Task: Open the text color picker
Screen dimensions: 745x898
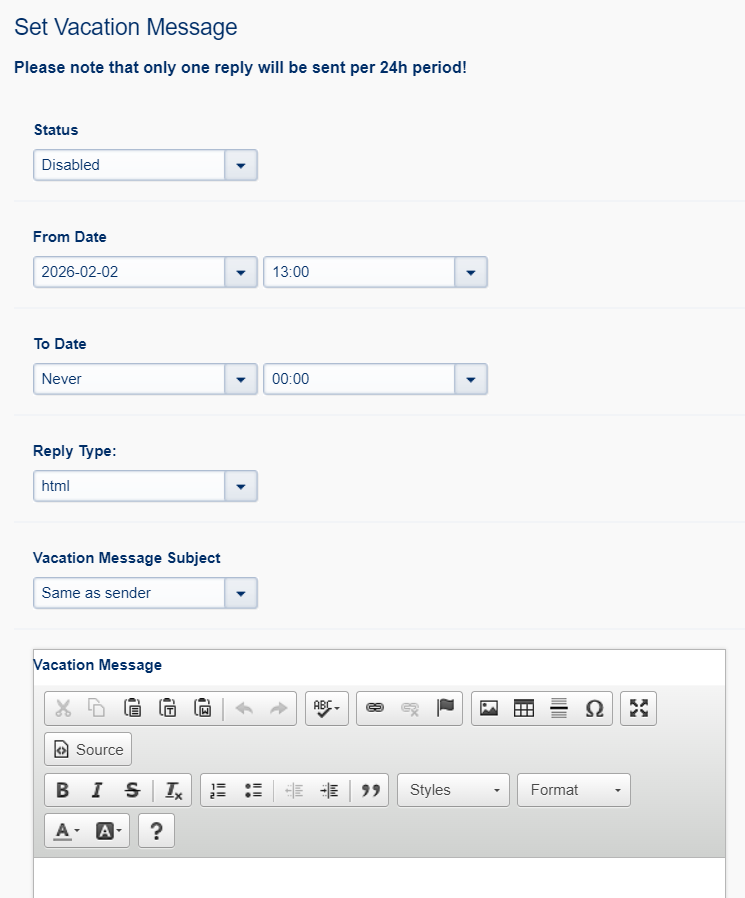Action: click(x=67, y=831)
